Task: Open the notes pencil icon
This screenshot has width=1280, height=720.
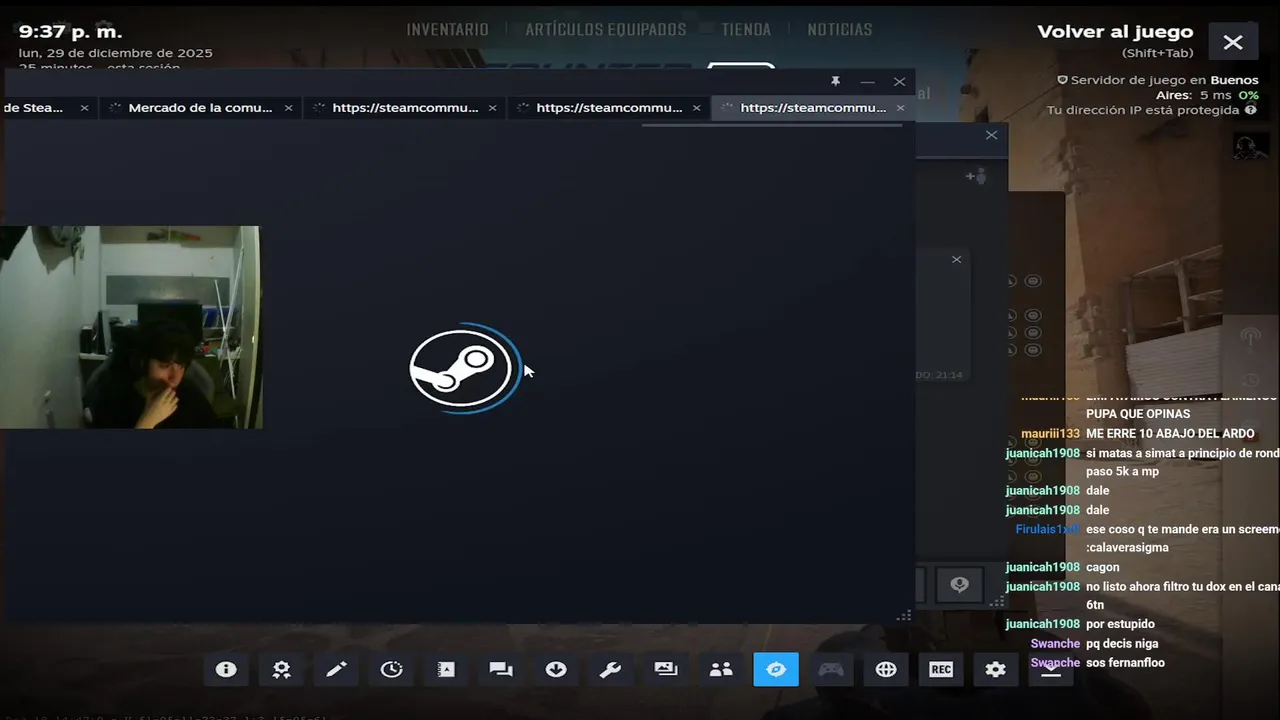Action: 336,669
